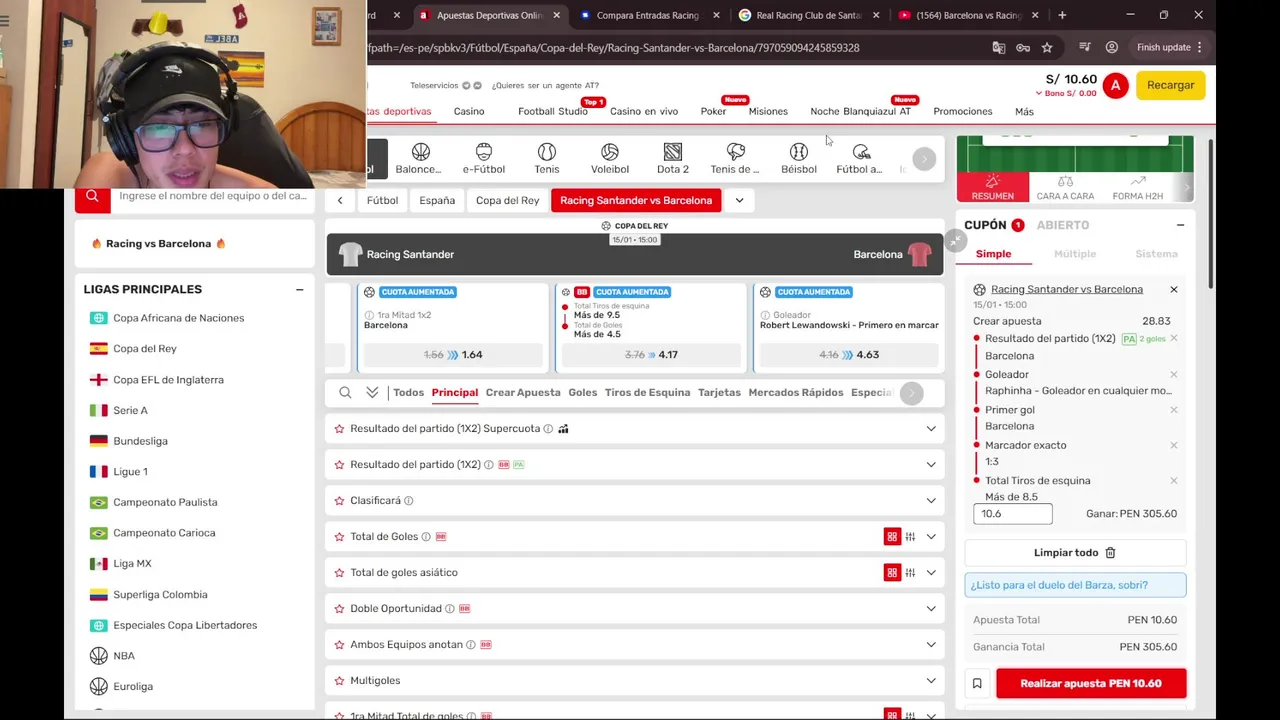Switch to the Múltiple coupon tab
The image size is (1280, 720).
click(1075, 254)
